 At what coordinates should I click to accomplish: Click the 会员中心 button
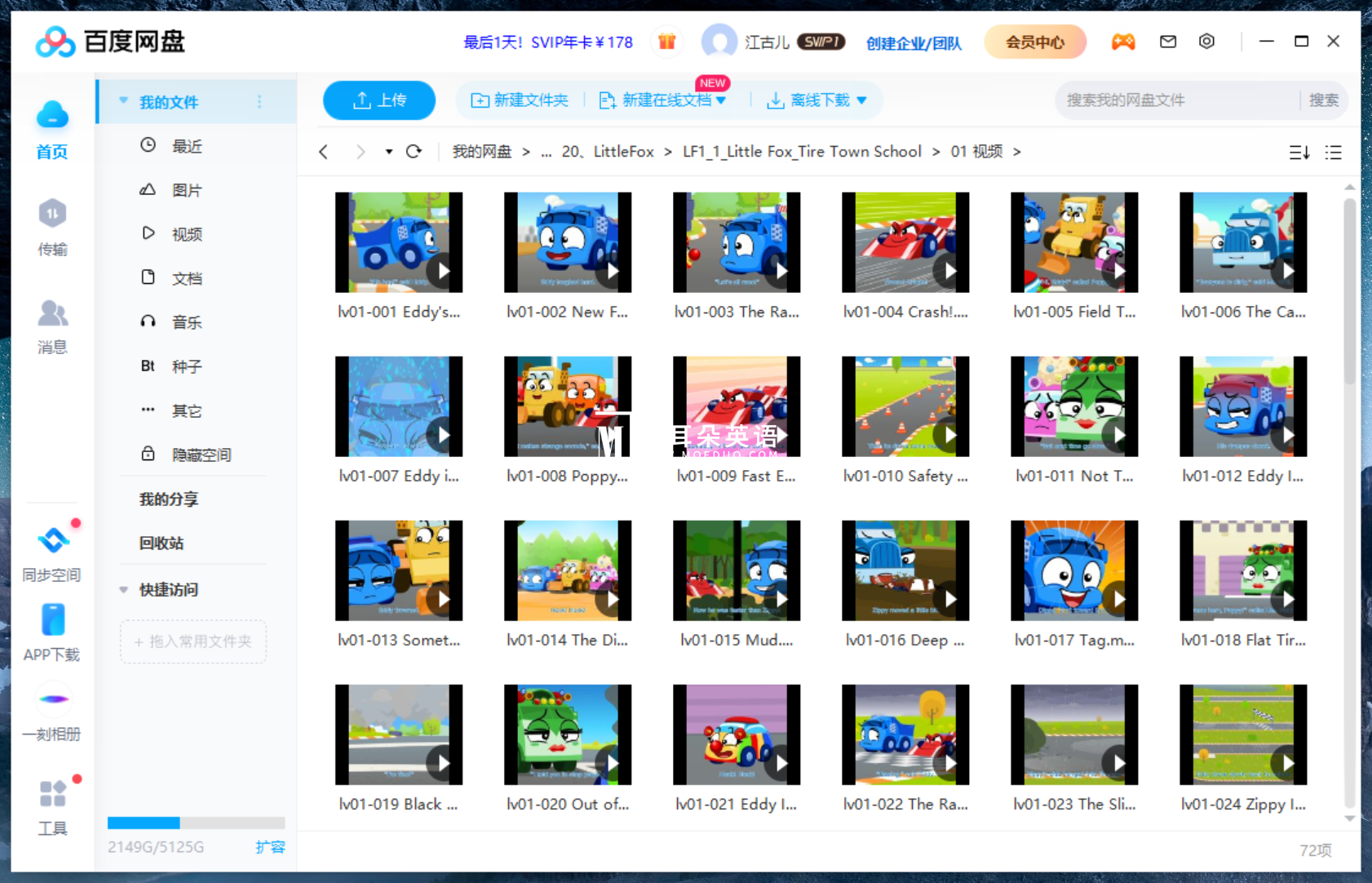tap(1034, 42)
